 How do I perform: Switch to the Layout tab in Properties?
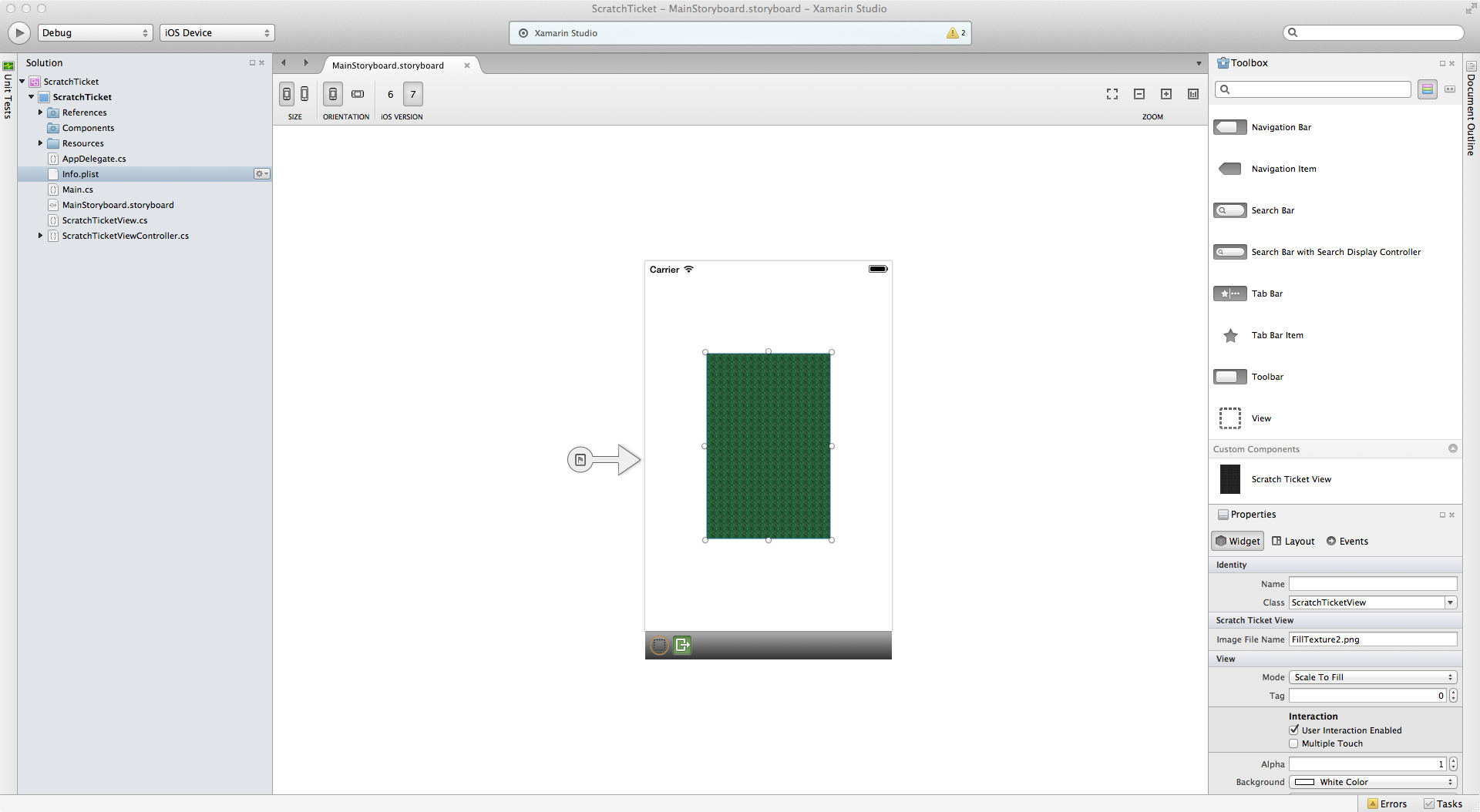1293,541
